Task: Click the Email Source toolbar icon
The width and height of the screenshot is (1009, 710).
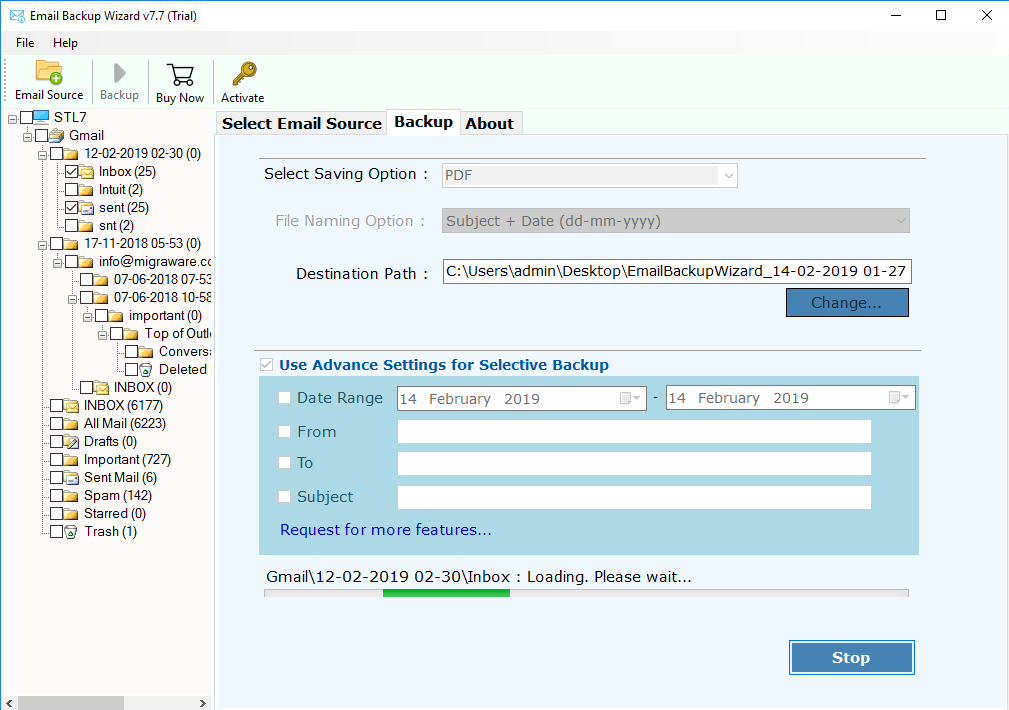Action: pyautogui.click(x=49, y=73)
